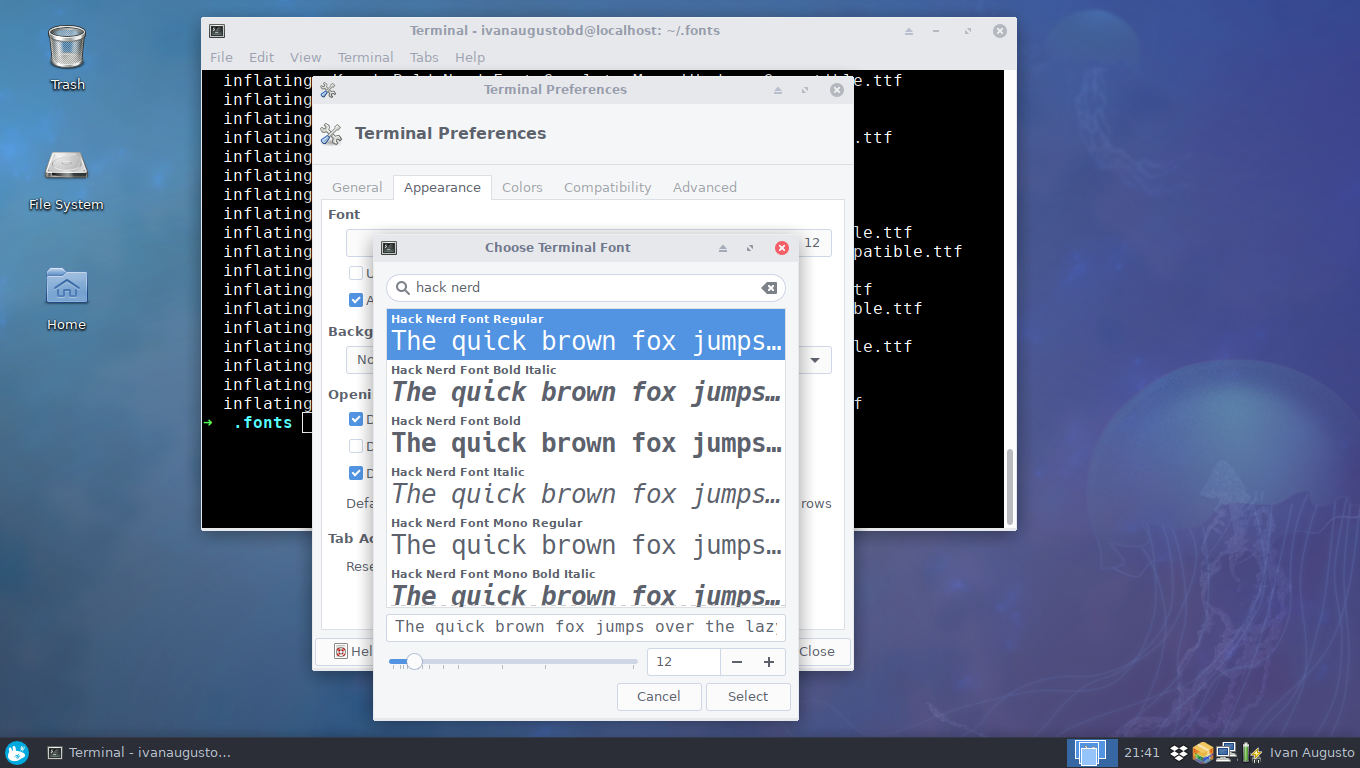Click the font search field

point(586,288)
